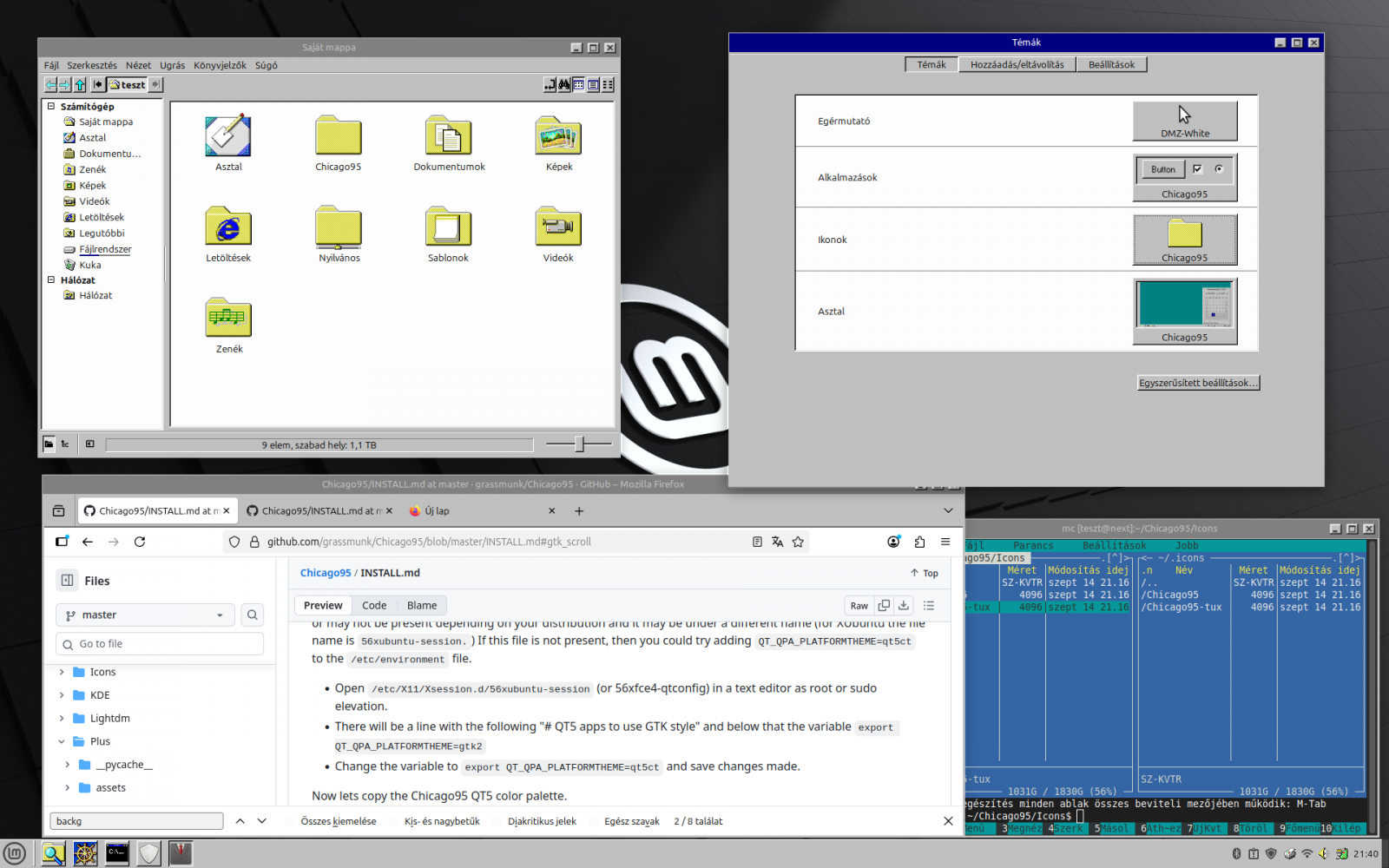Open the 'Új lap' Firefox tab
Screen dimensions: 1389x868
(x=483, y=510)
